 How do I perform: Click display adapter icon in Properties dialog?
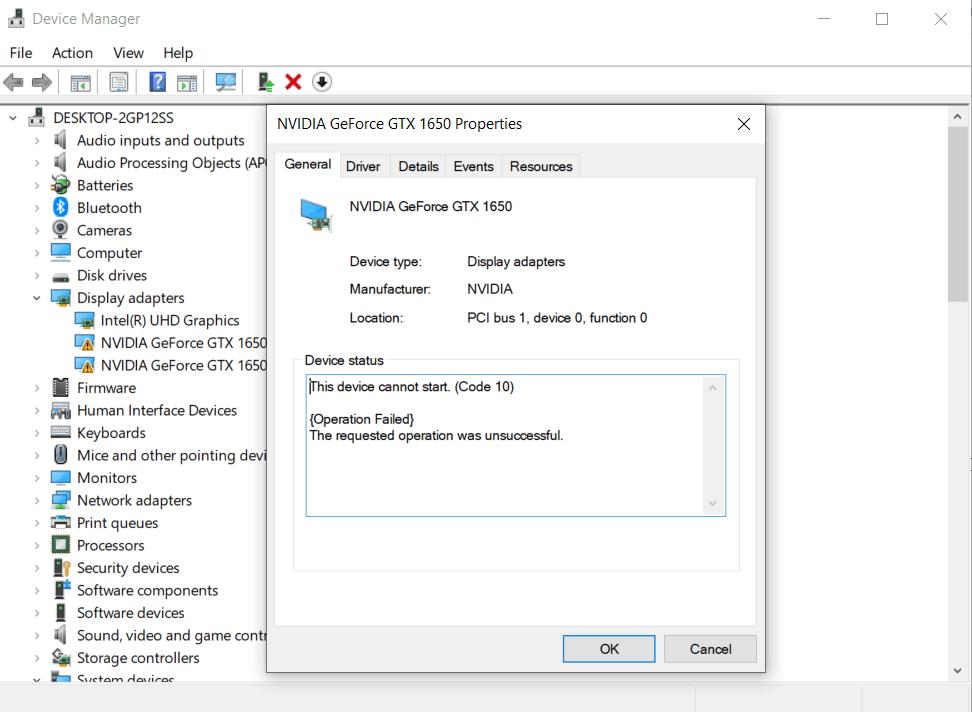[316, 215]
